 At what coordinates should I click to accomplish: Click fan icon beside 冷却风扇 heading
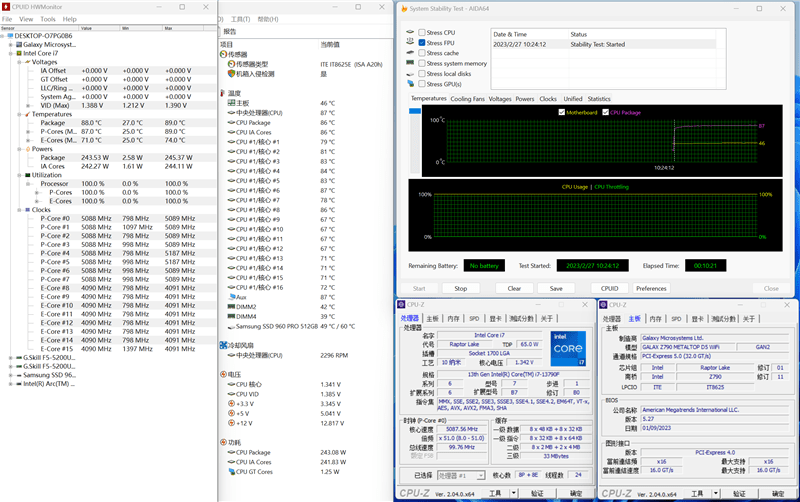223,345
